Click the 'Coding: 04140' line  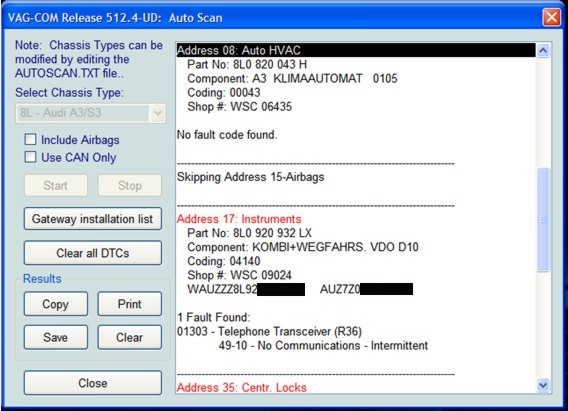224,261
